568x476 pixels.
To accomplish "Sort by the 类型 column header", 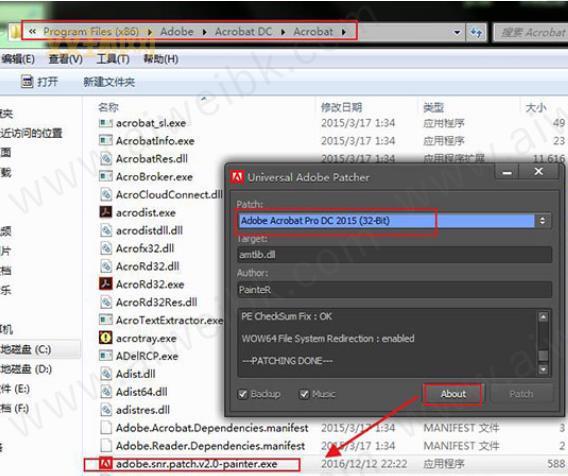I will [x=433, y=107].
